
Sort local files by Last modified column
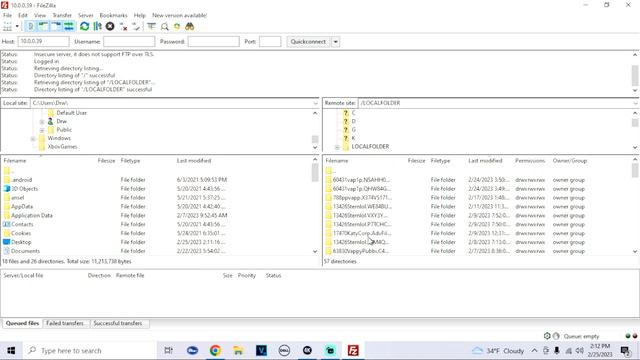coord(194,161)
